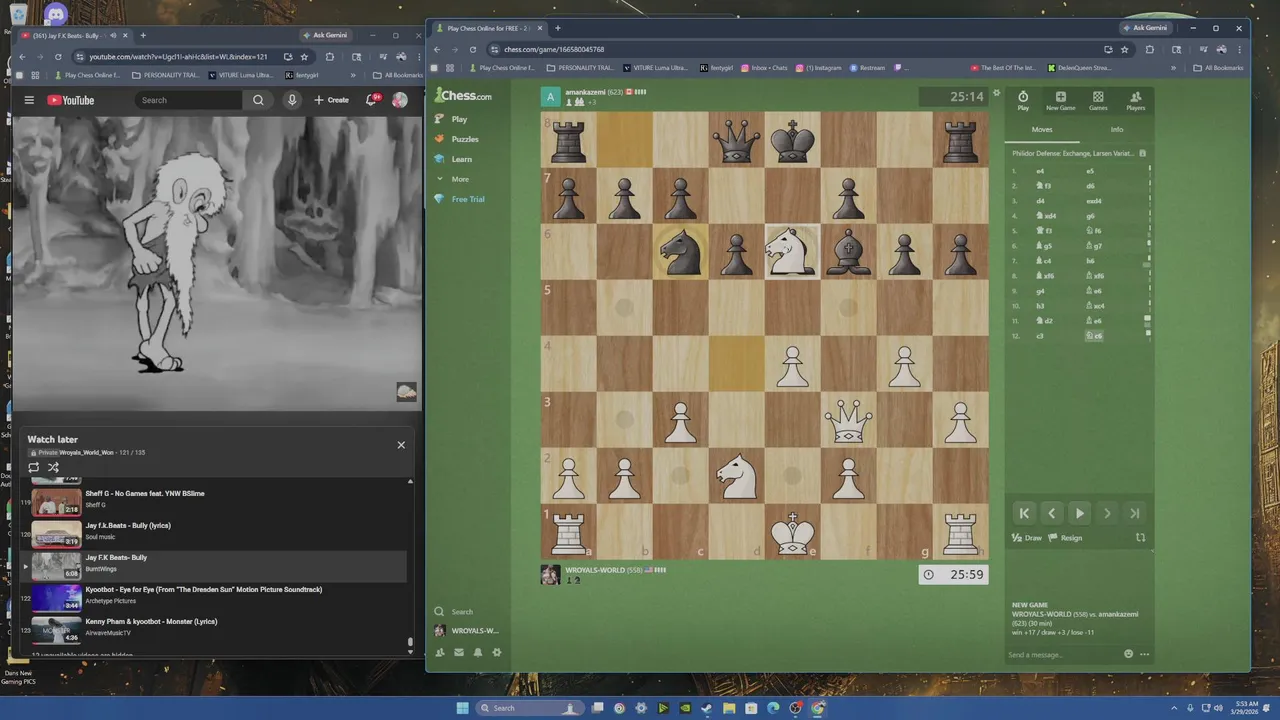Image resolution: width=1280 pixels, height=720 pixels.
Task: Open the Philidor Defense opening book icon
Action: (1143, 154)
